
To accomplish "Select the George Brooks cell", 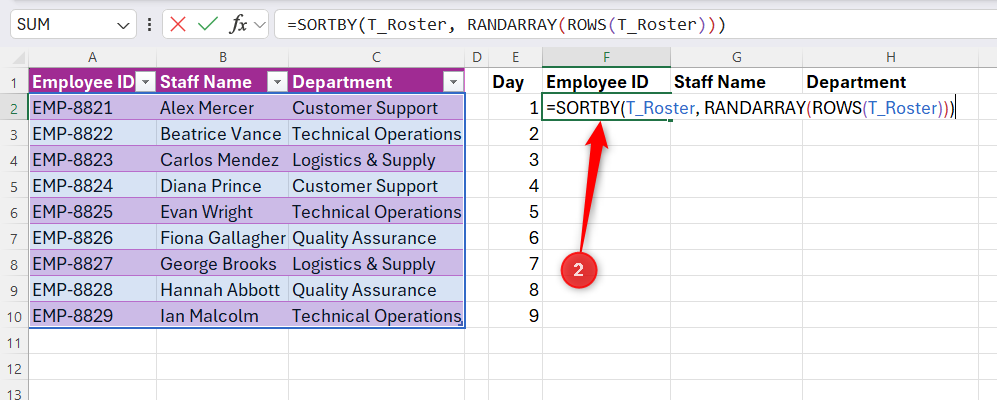I will pyautogui.click(x=223, y=264).
